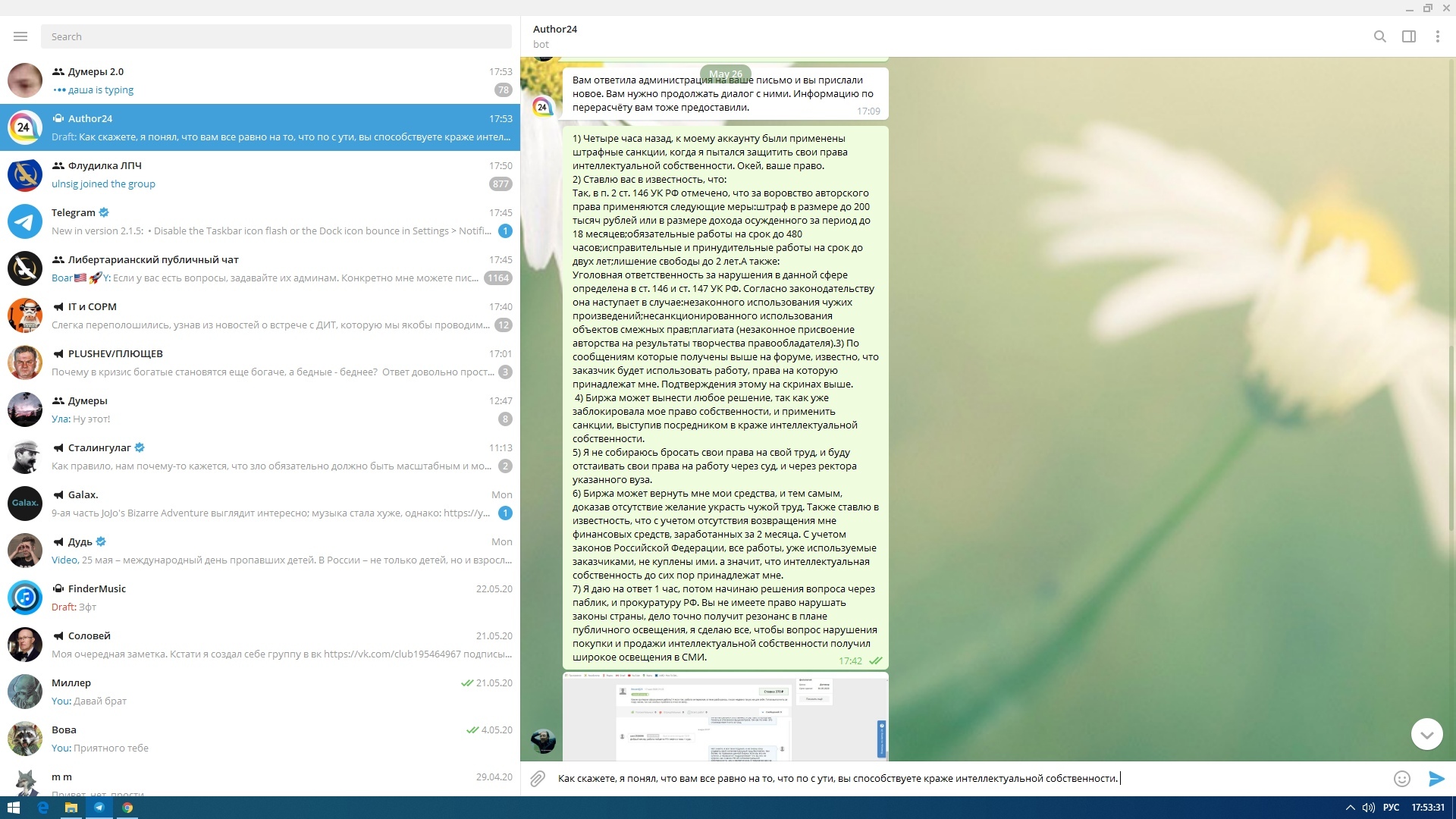Click the FinderMusic music note avatar
1456x819 pixels.
25,598
